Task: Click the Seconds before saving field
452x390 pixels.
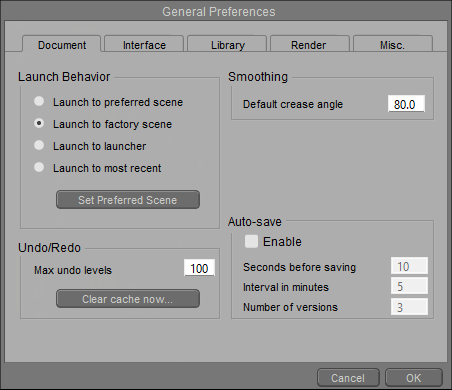Action: point(409,266)
